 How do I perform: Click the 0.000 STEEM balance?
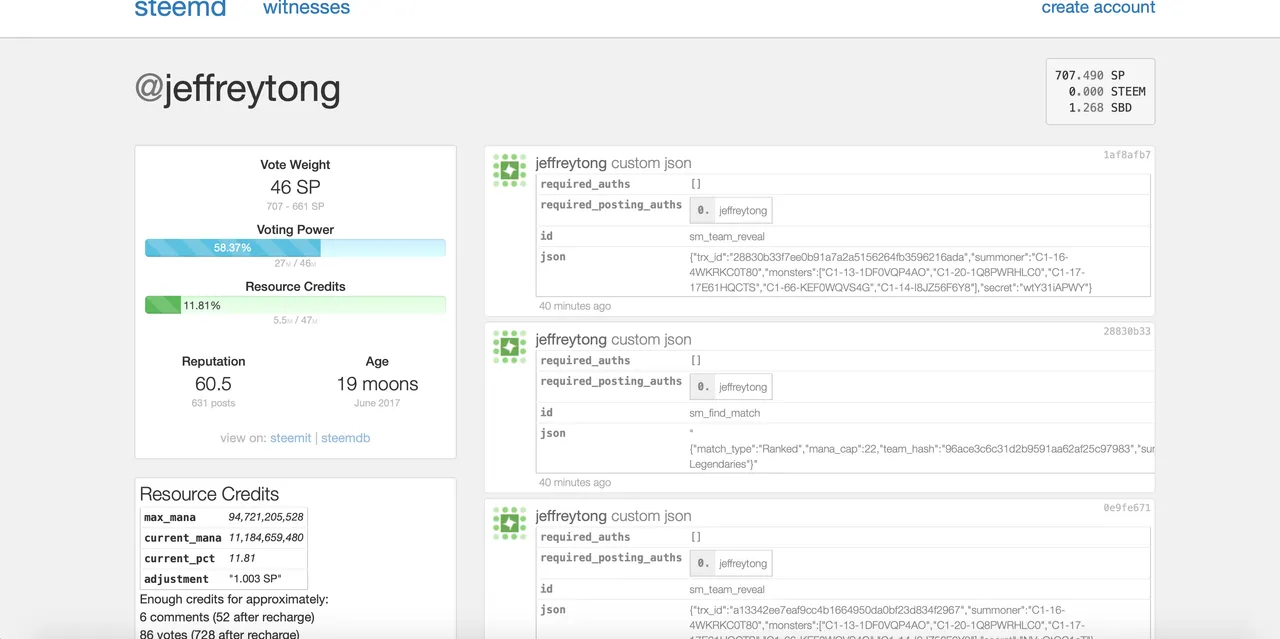[x=1107, y=91]
